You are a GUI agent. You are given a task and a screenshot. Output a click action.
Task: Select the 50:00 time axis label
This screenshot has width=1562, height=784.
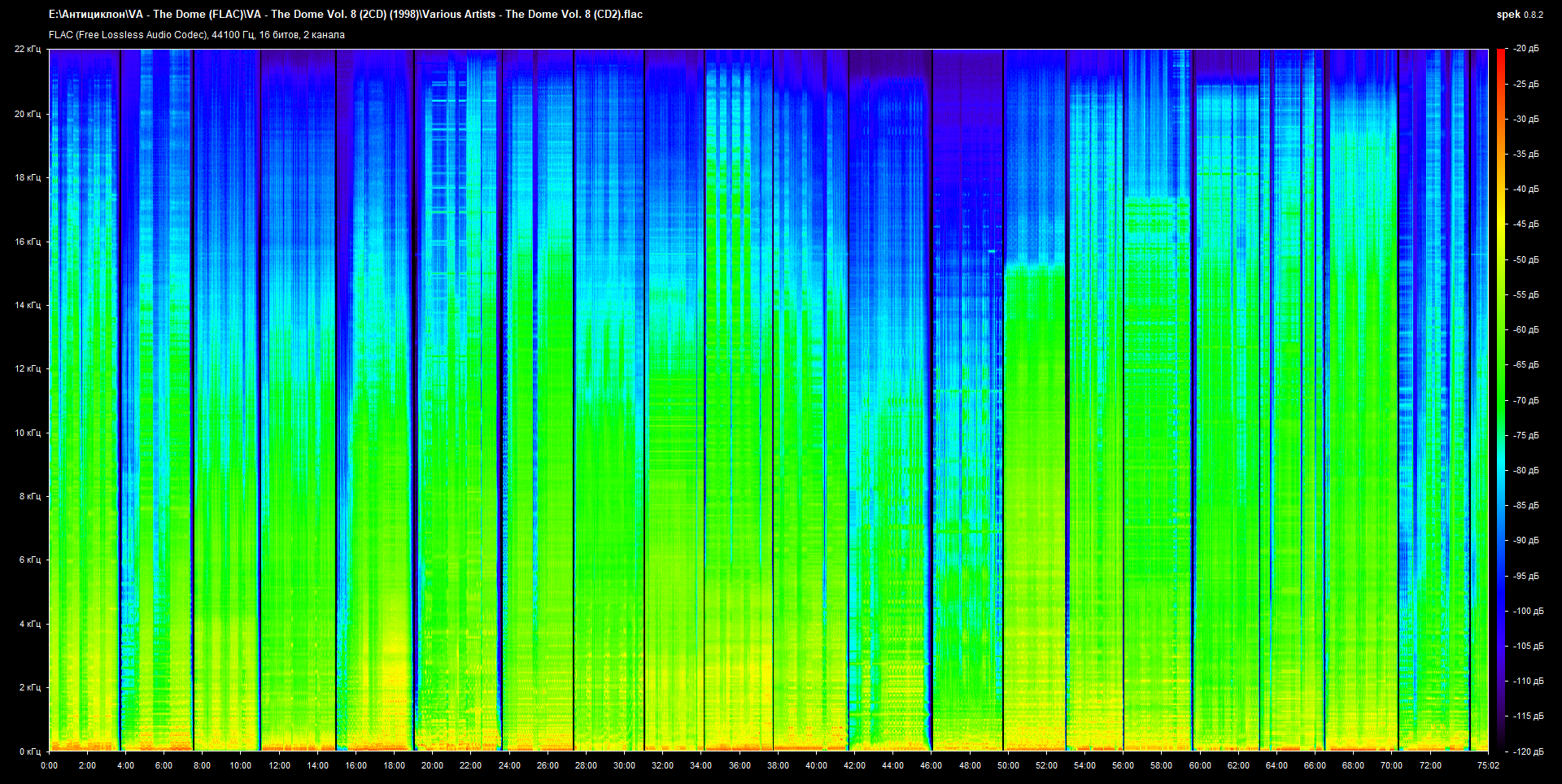[x=1008, y=766]
